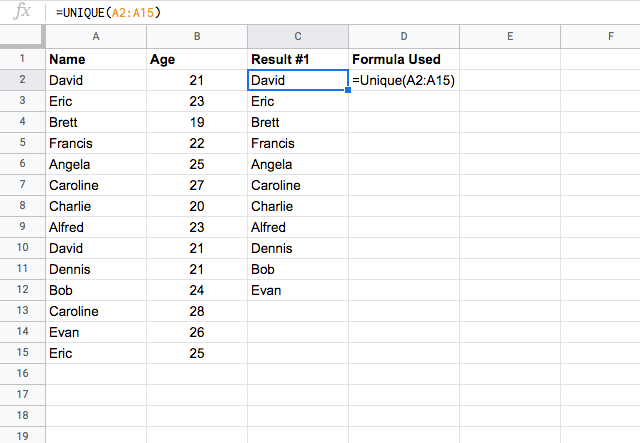Click inside the formula bar text
The width and height of the screenshot is (640, 443).
click(108, 13)
